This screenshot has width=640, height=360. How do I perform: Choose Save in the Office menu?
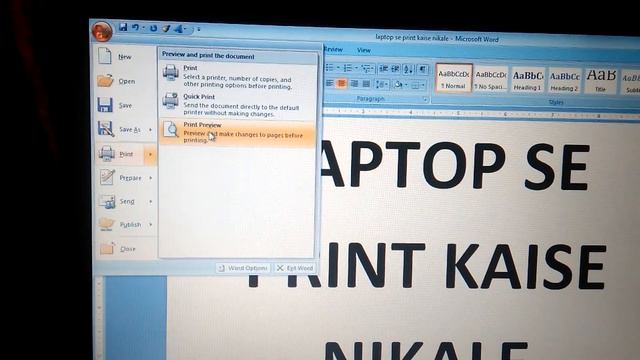[x=125, y=105]
